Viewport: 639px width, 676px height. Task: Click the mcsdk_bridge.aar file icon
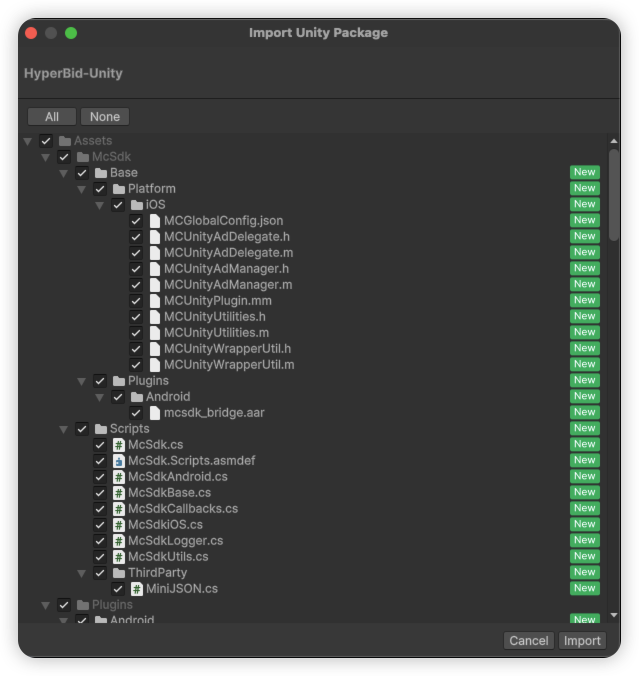(x=154, y=413)
